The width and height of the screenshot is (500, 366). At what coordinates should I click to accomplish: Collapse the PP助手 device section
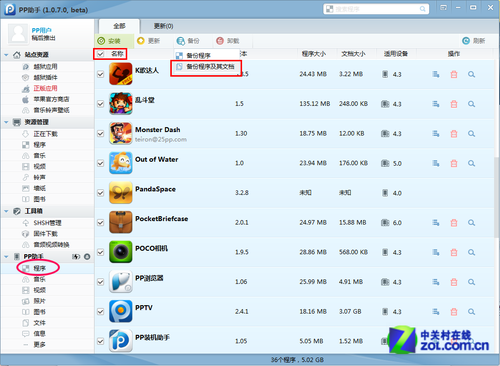coord(6,256)
